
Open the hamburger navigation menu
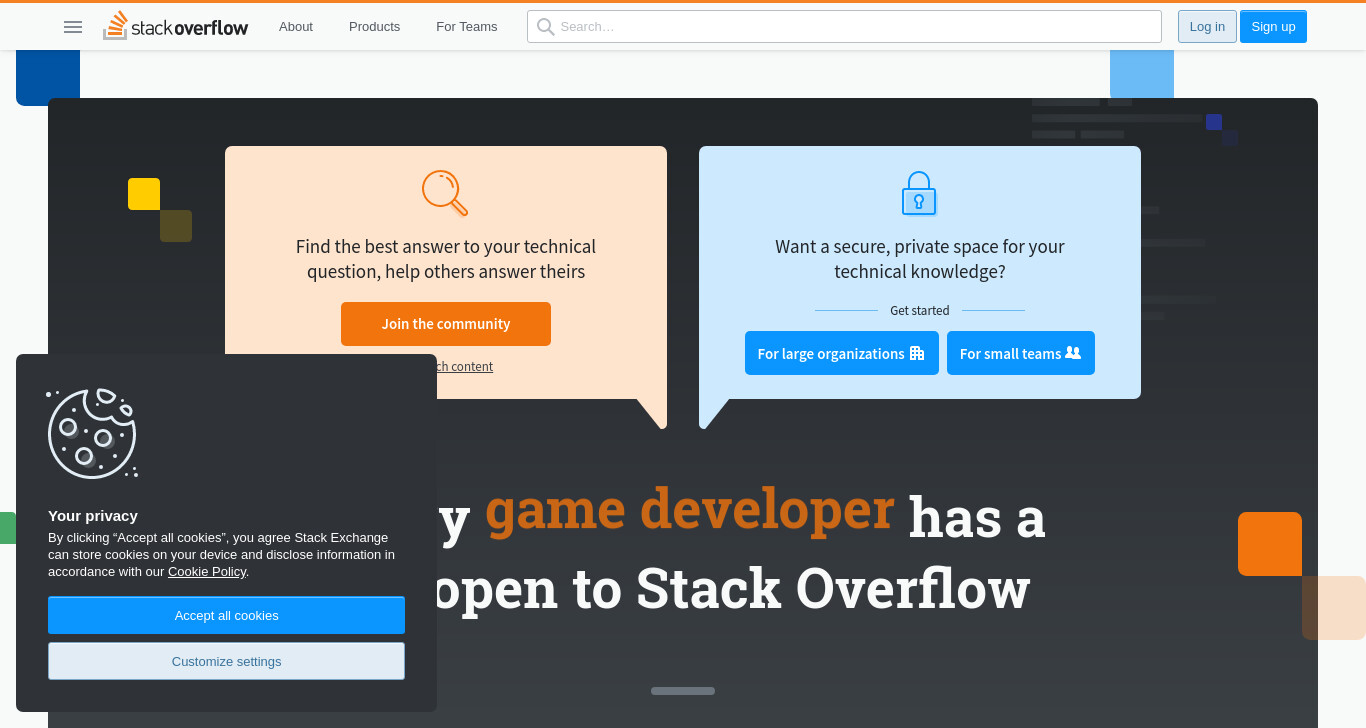(73, 27)
